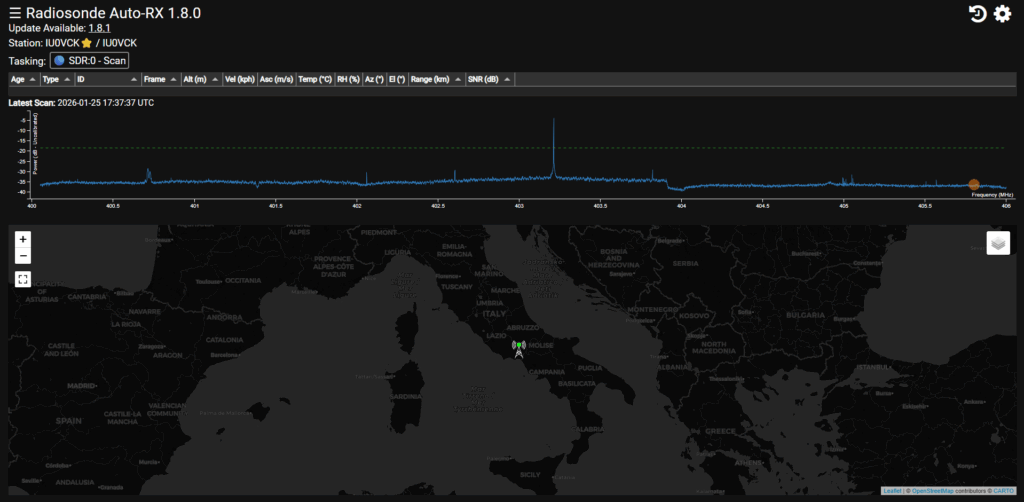The height and width of the screenshot is (502, 1024).
Task: Click the SARDINIA label on the map
Action: [x=406, y=396]
